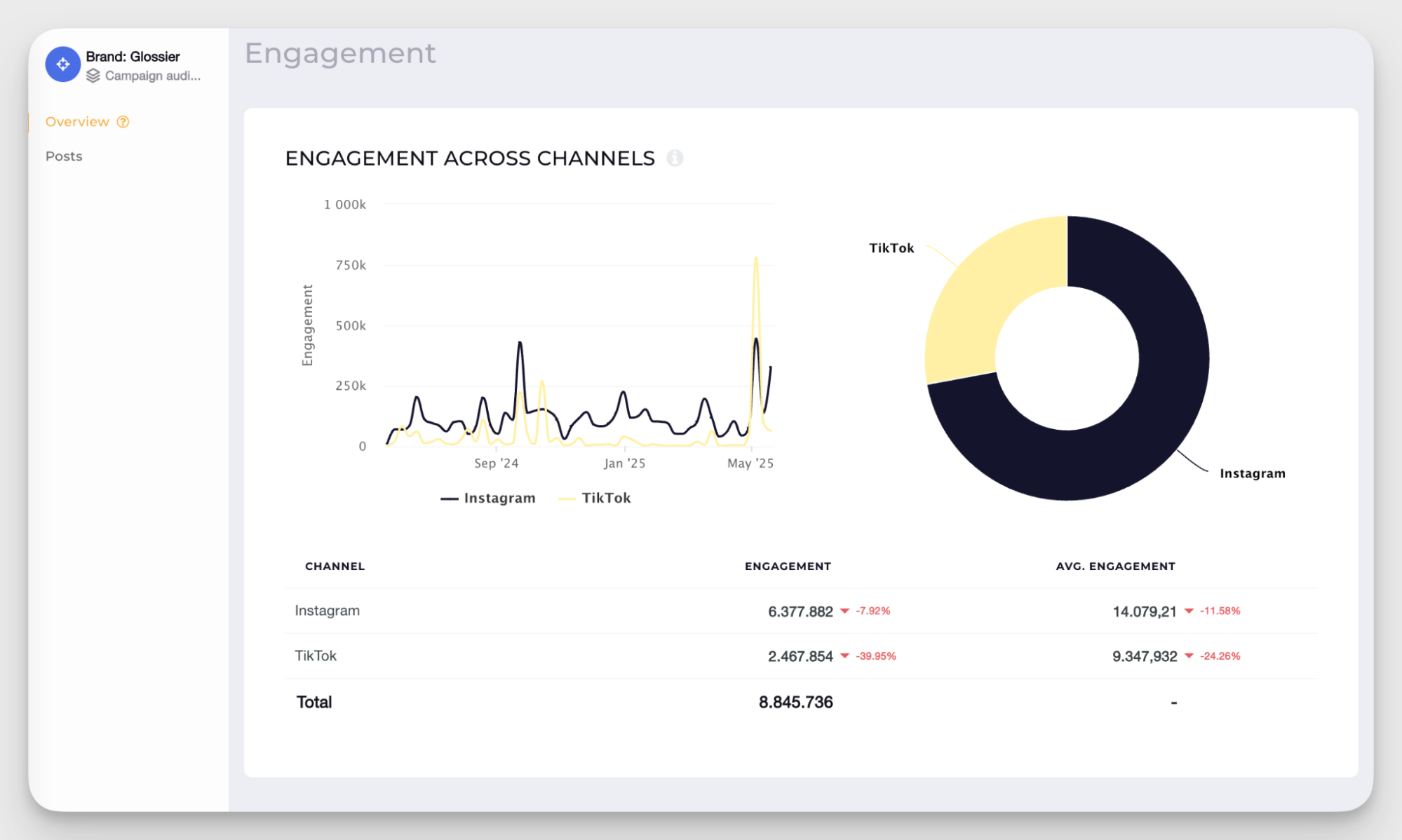1402x840 pixels.
Task: Click TikTok engagement value 2.467.854
Action: (800, 657)
